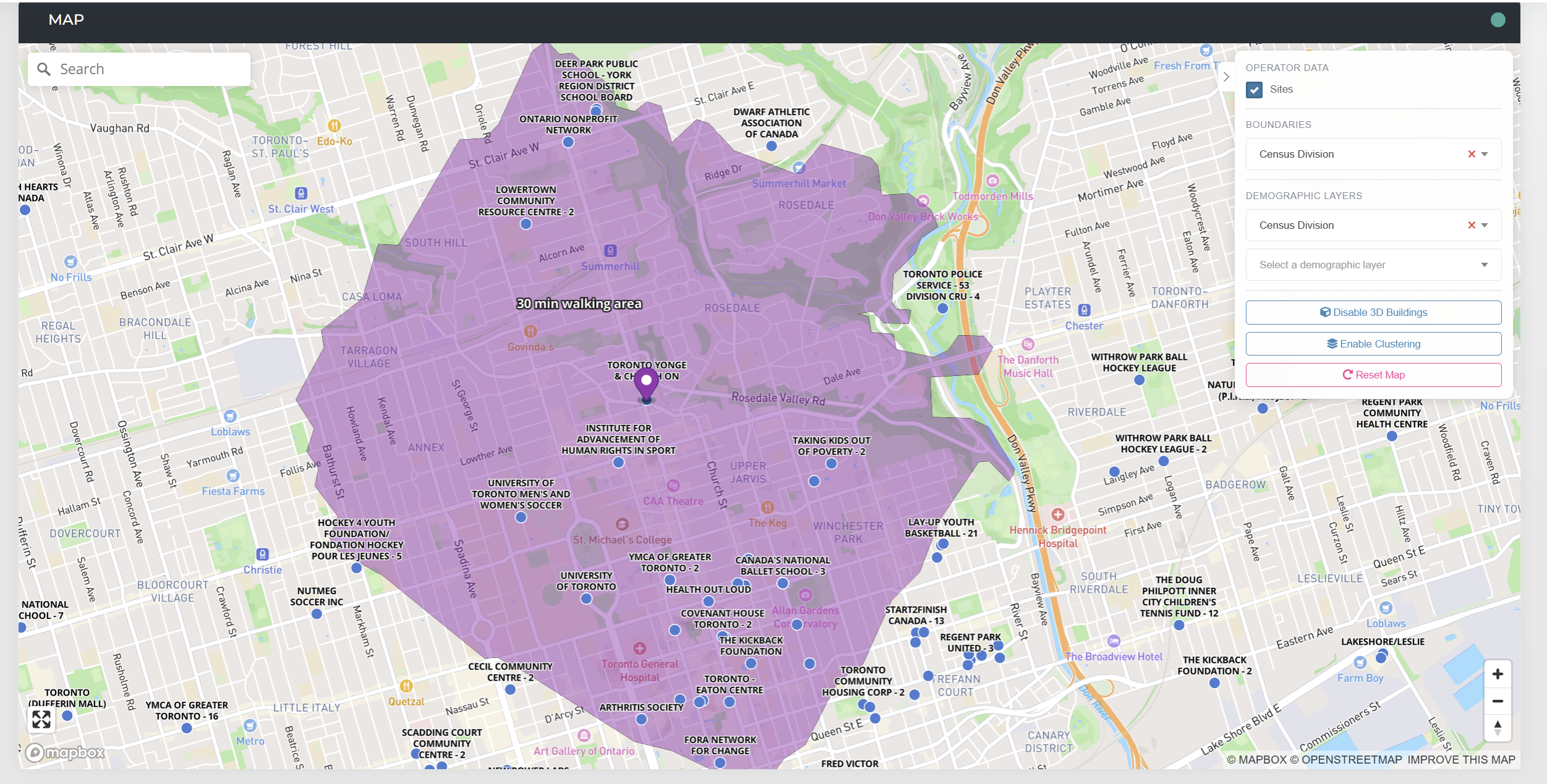The width and height of the screenshot is (1547, 784).
Task: Click the Toronto (Dufferin Mall) site dot
Action: (67, 715)
